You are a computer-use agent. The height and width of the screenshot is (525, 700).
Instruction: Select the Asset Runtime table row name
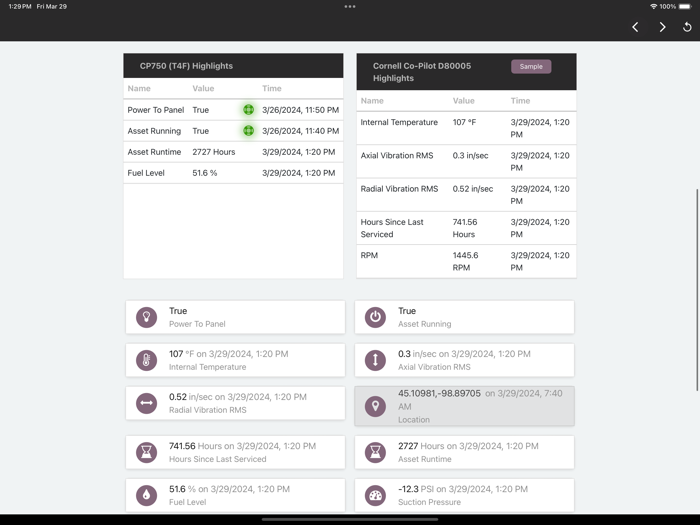pos(154,152)
